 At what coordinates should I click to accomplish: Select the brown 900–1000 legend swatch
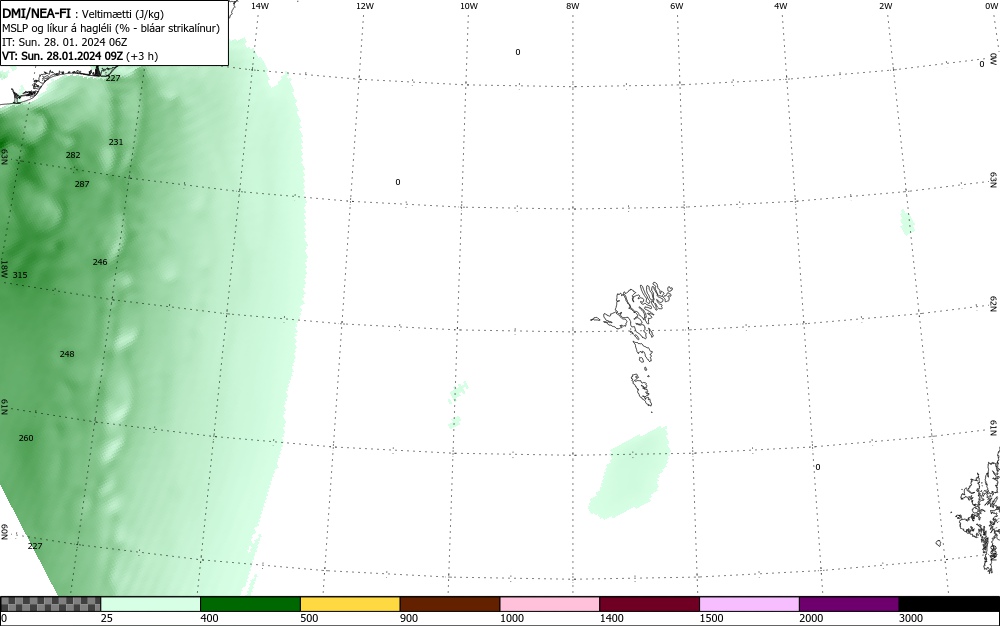tap(450, 604)
